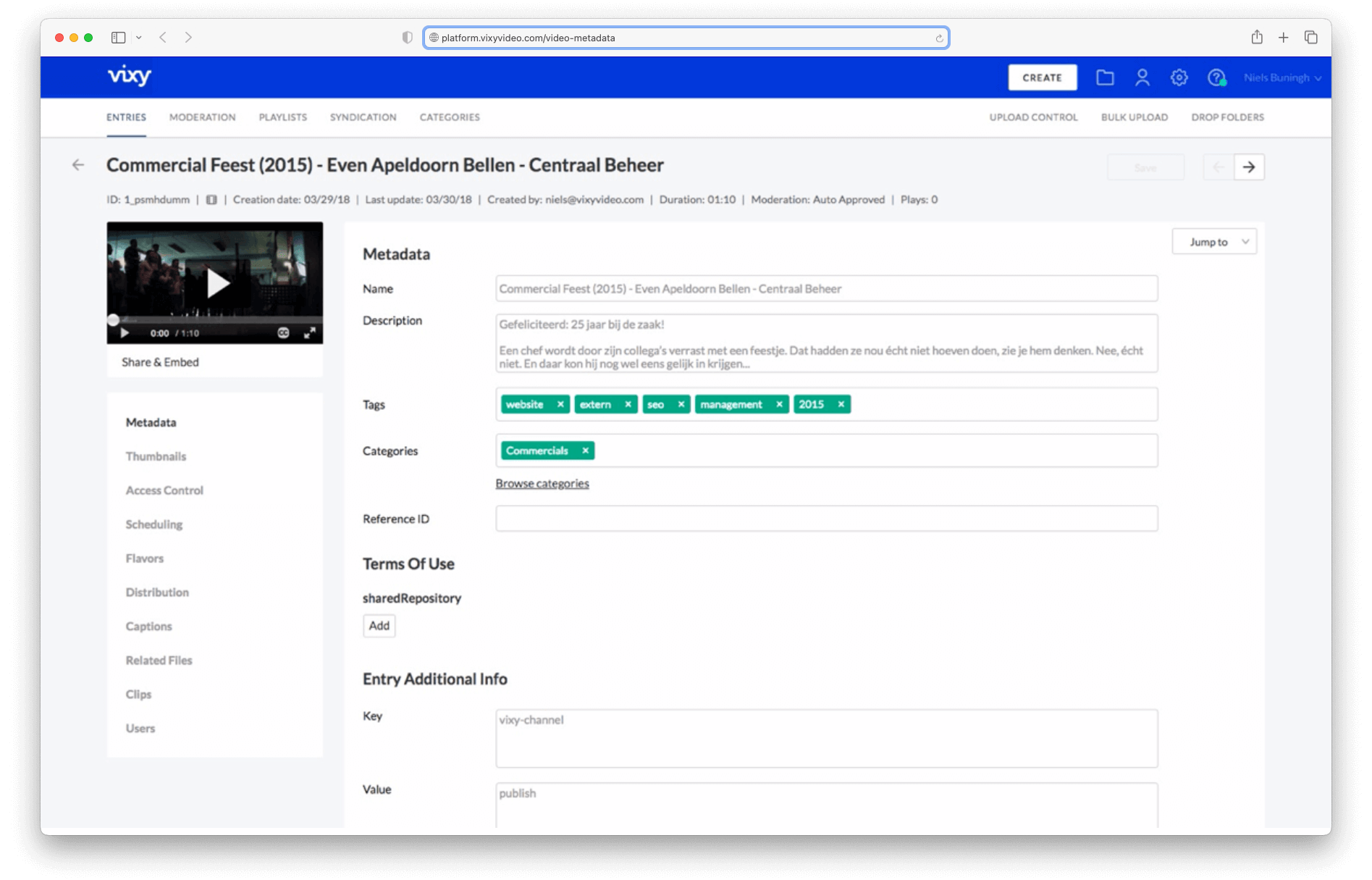Image resolution: width=1372 pixels, height=880 pixels.
Task: Select Clips in side menu
Action: click(x=138, y=695)
